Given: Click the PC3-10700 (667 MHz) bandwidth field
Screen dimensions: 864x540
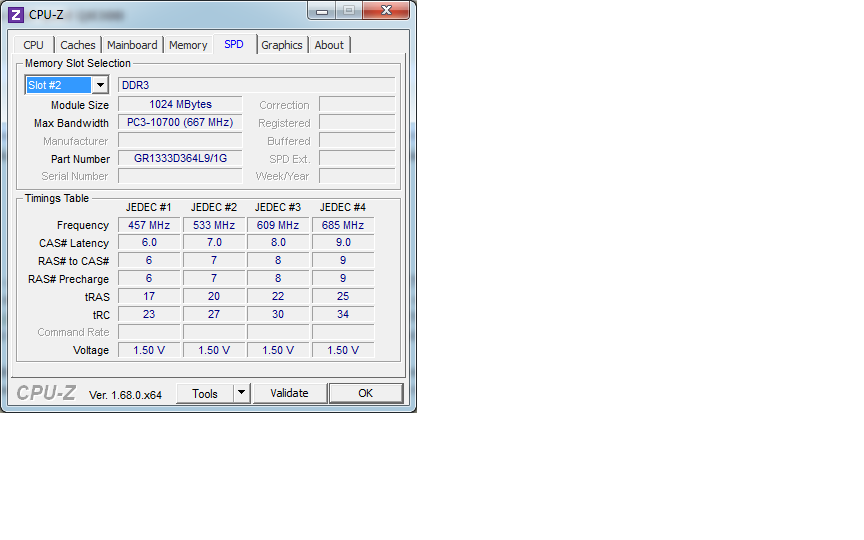Looking at the screenshot, I should [180, 123].
